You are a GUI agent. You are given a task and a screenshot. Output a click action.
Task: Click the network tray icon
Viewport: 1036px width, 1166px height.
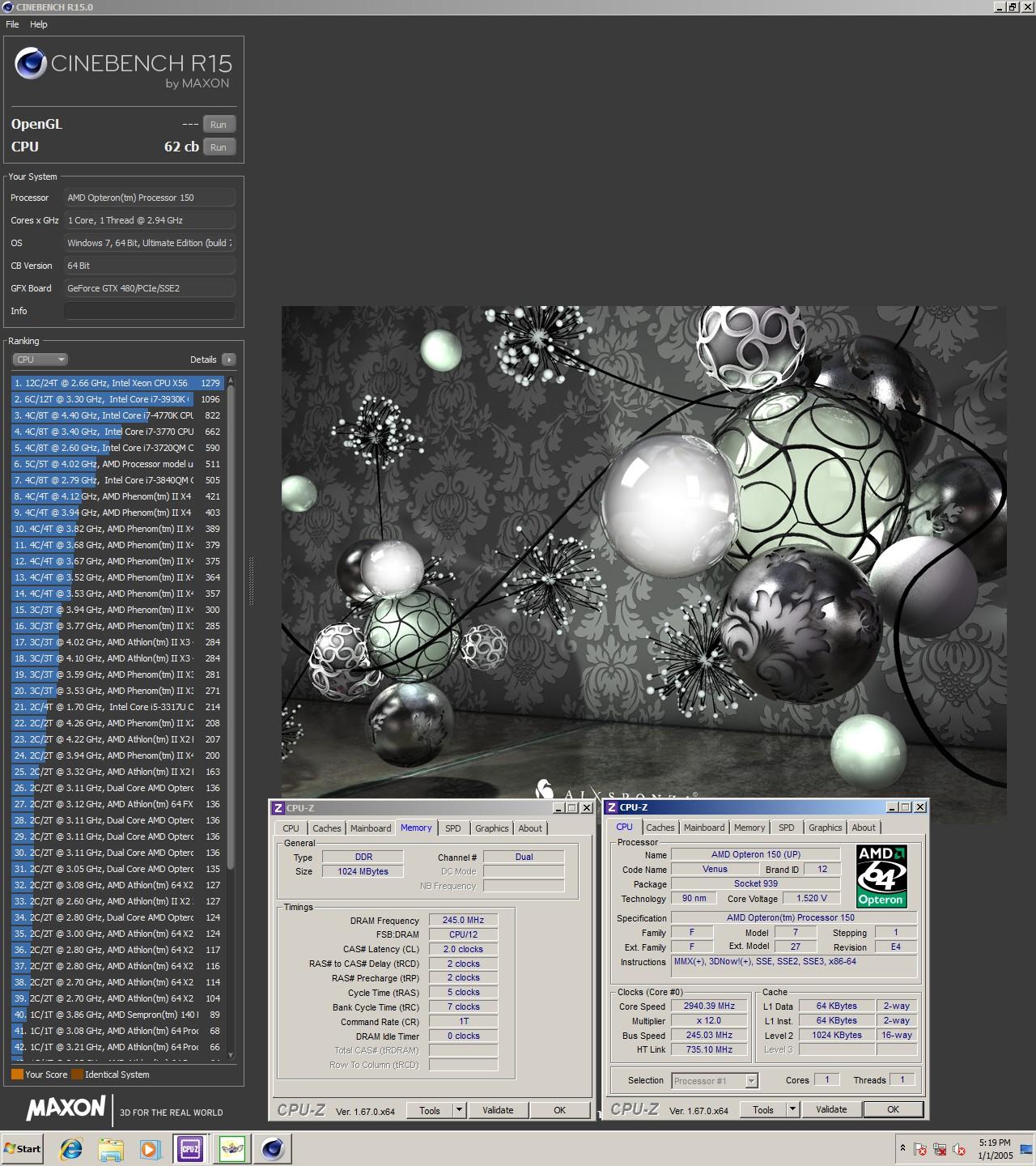pyautogui.click(x=940, y=1149)
